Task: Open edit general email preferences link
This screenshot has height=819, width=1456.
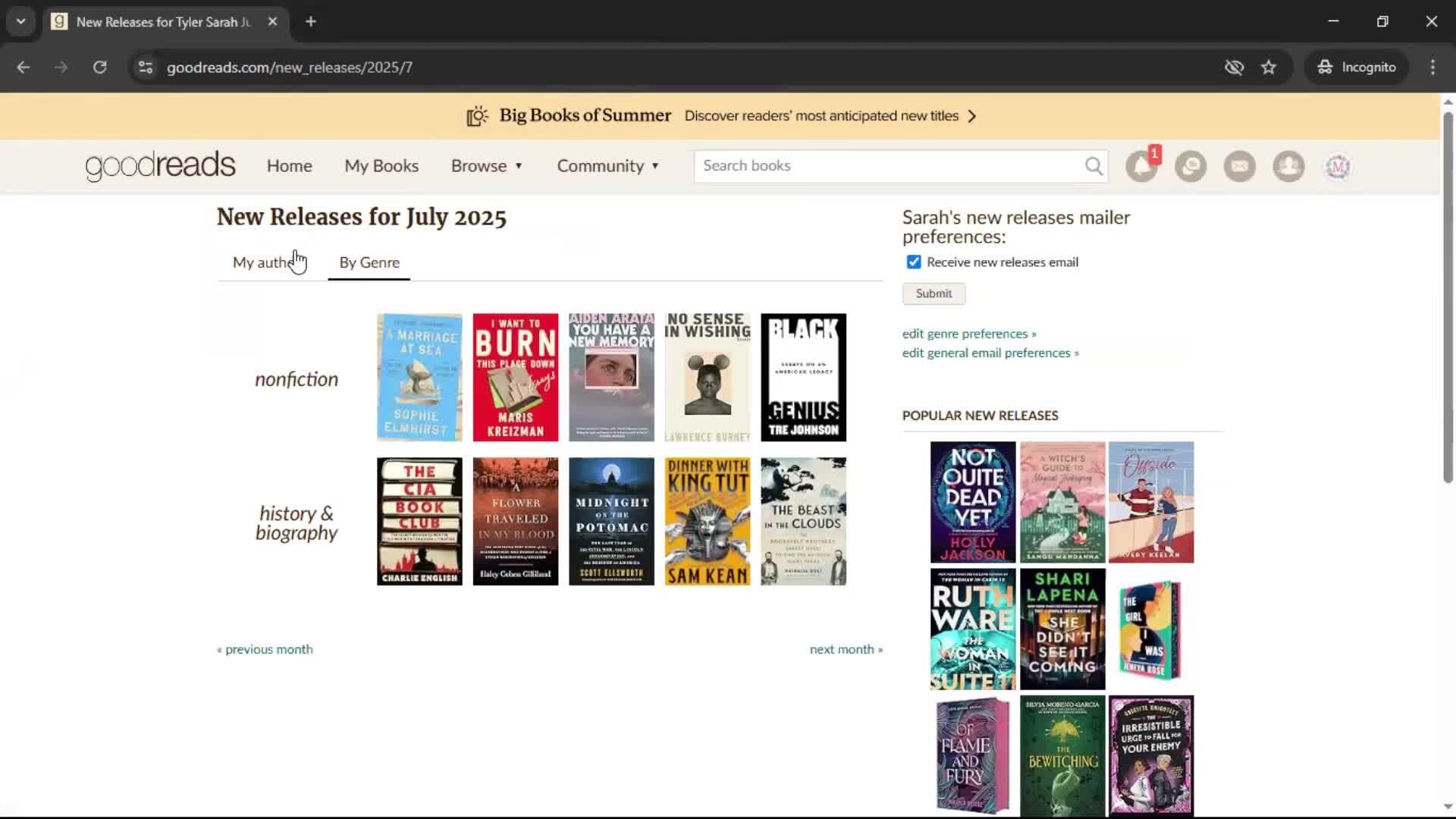Action: (x=990, y=353)
